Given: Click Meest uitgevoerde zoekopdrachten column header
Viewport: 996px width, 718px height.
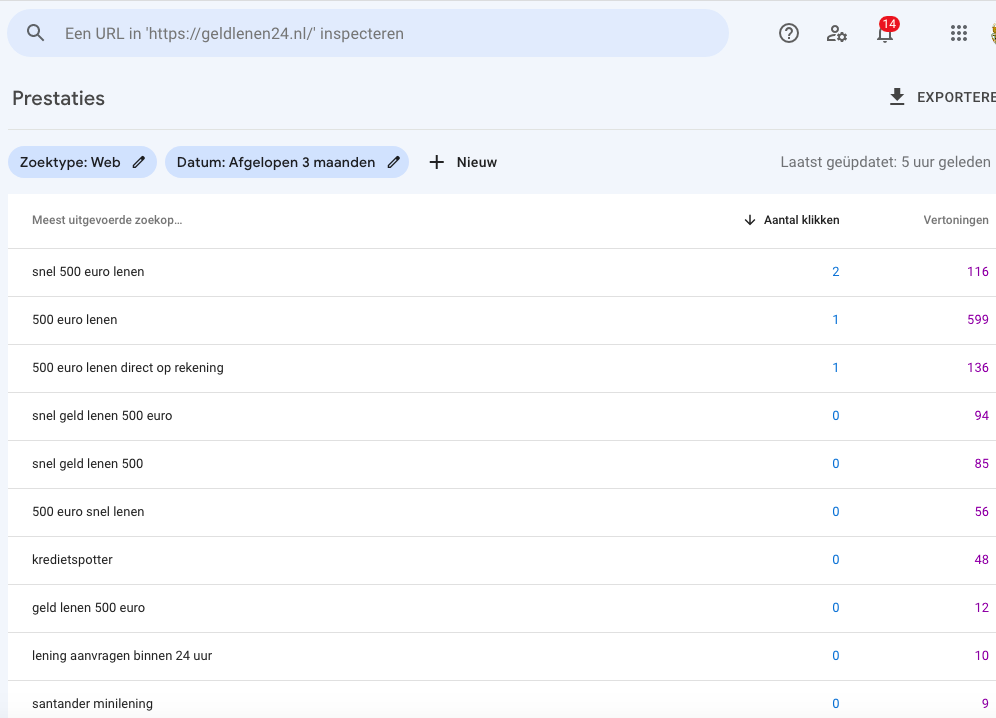Looking at the screenshot, I should tap(107, 220).
